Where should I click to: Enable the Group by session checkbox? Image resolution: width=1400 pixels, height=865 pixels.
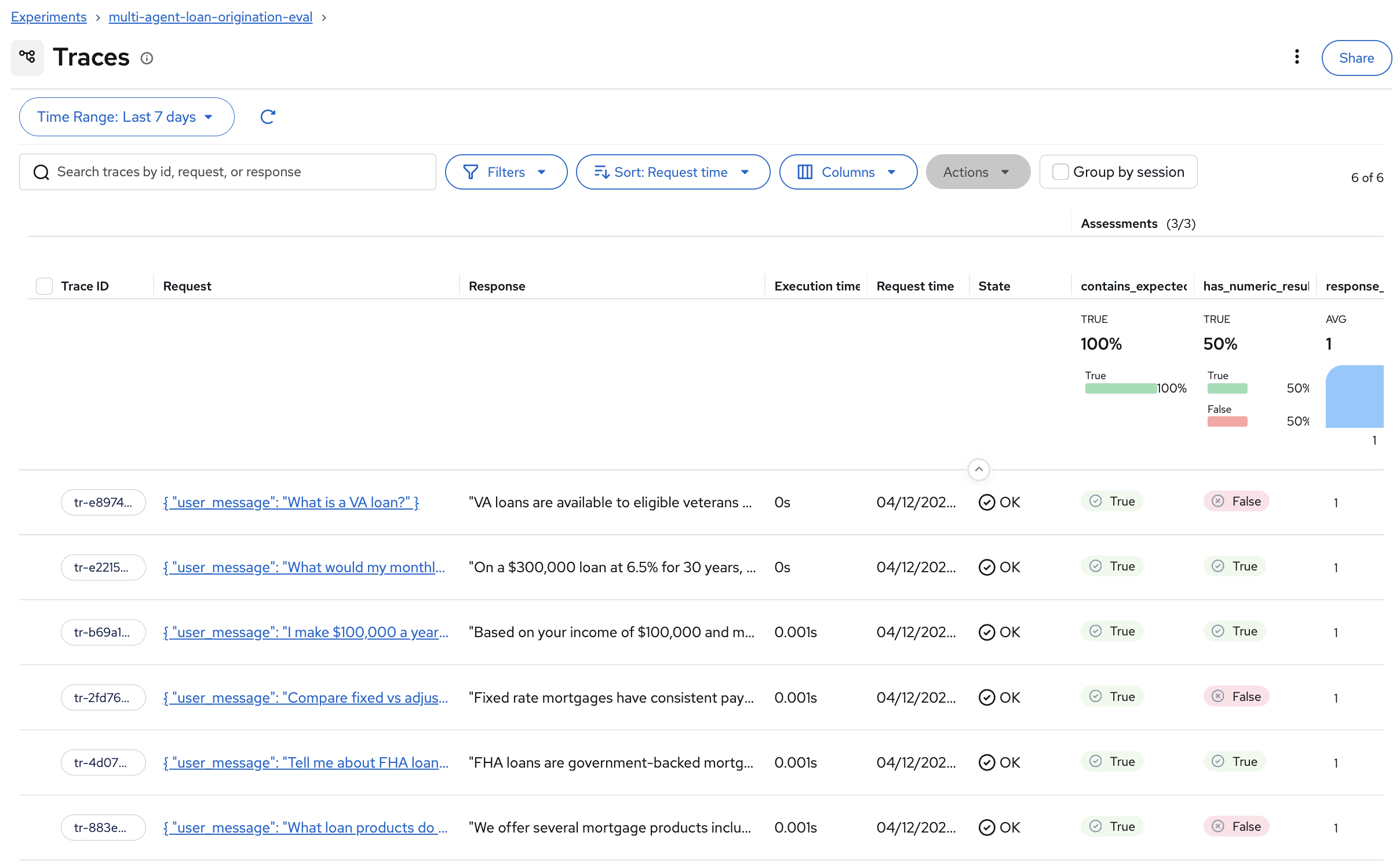pos(1060,172)
